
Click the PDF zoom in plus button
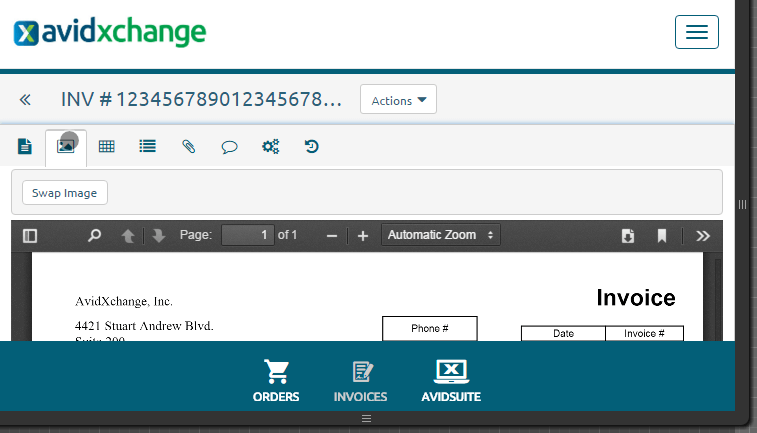(x=363, y=236)
